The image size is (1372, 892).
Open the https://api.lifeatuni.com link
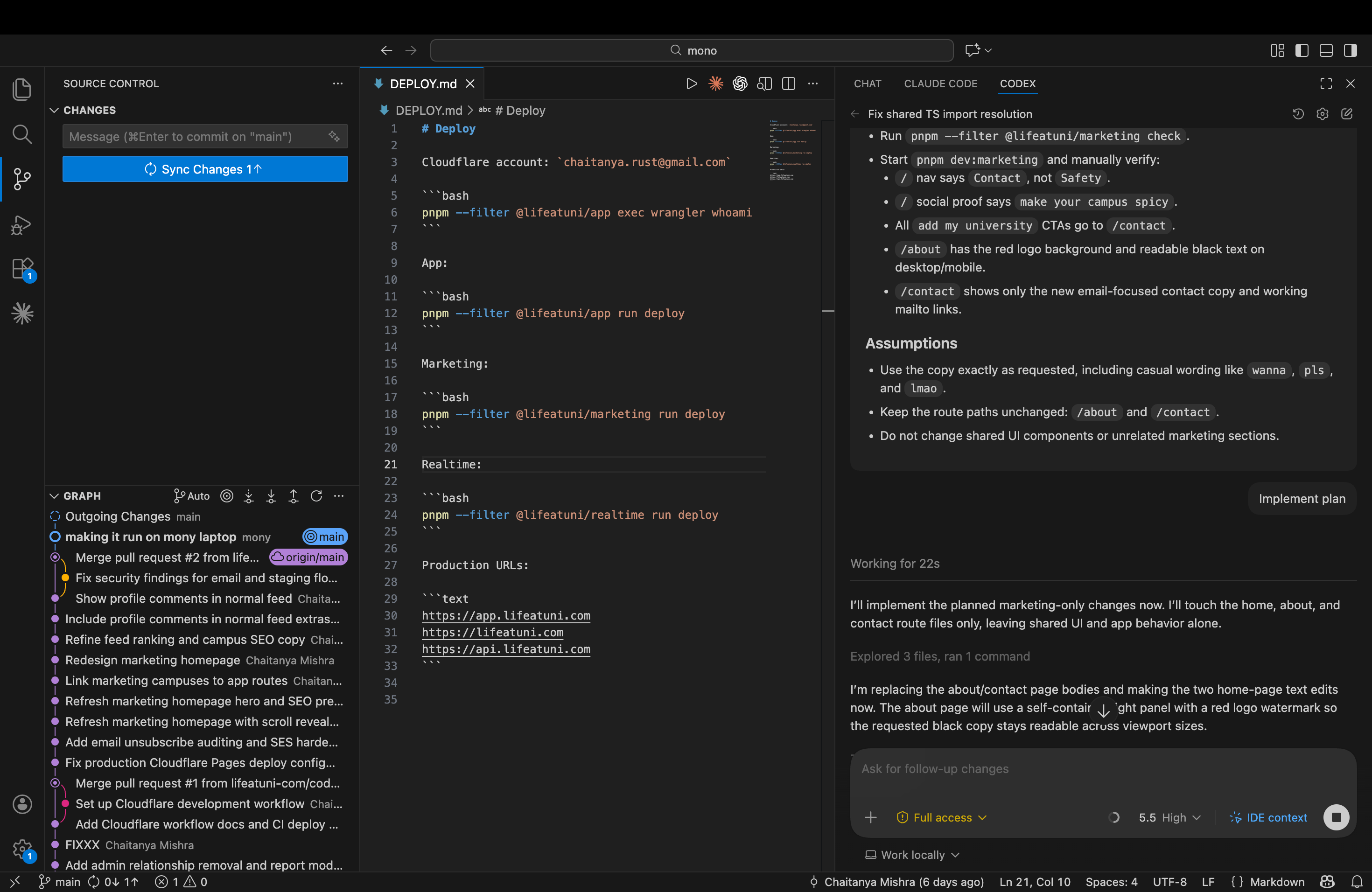[x=505, y=649]
